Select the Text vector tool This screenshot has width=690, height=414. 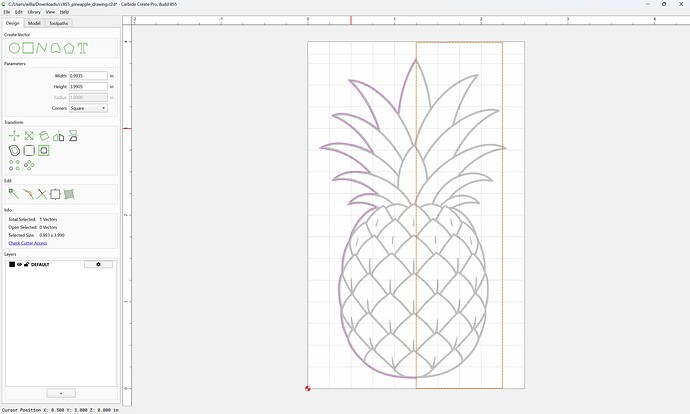[83, 48]
